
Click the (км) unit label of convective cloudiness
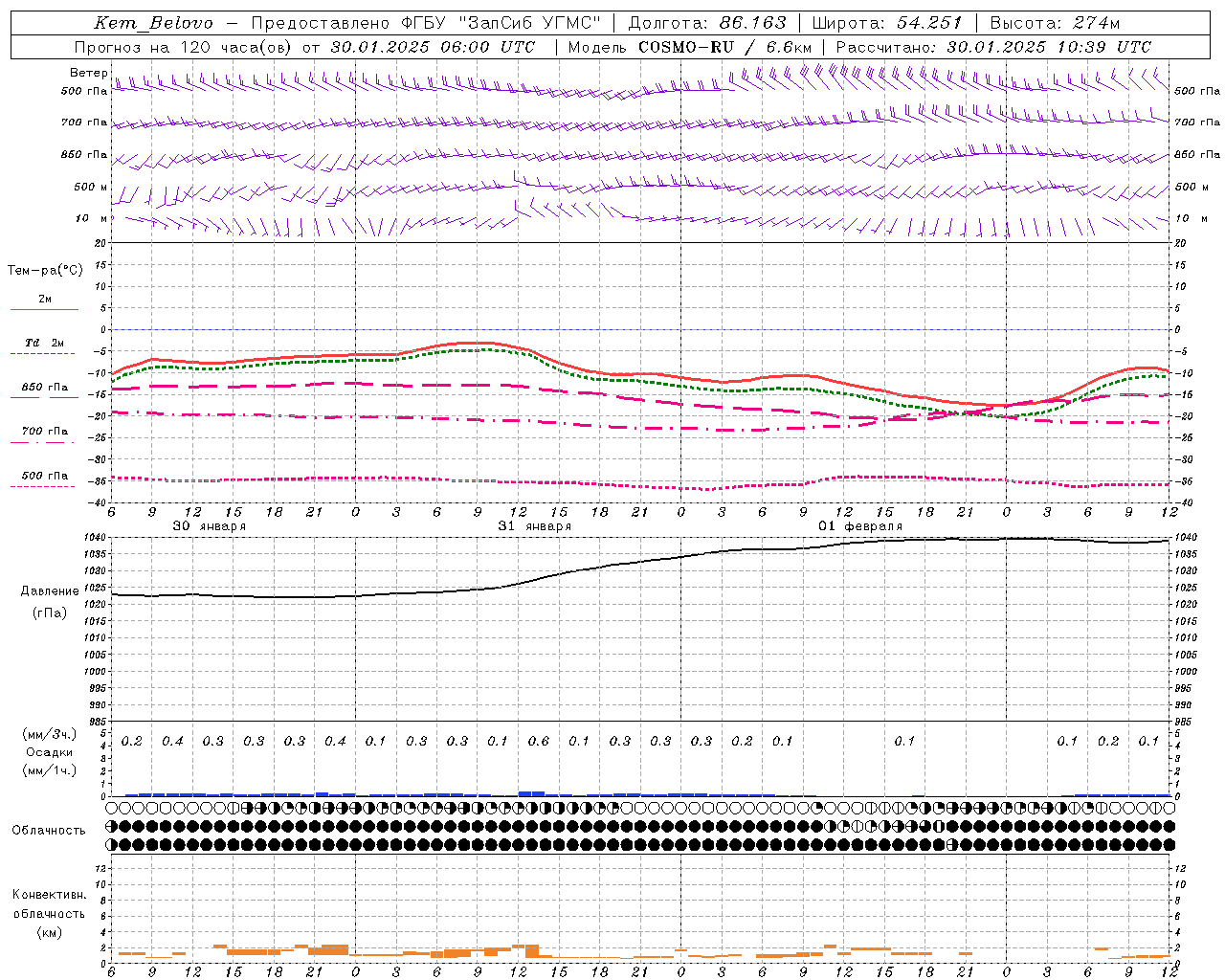(50, 932)
